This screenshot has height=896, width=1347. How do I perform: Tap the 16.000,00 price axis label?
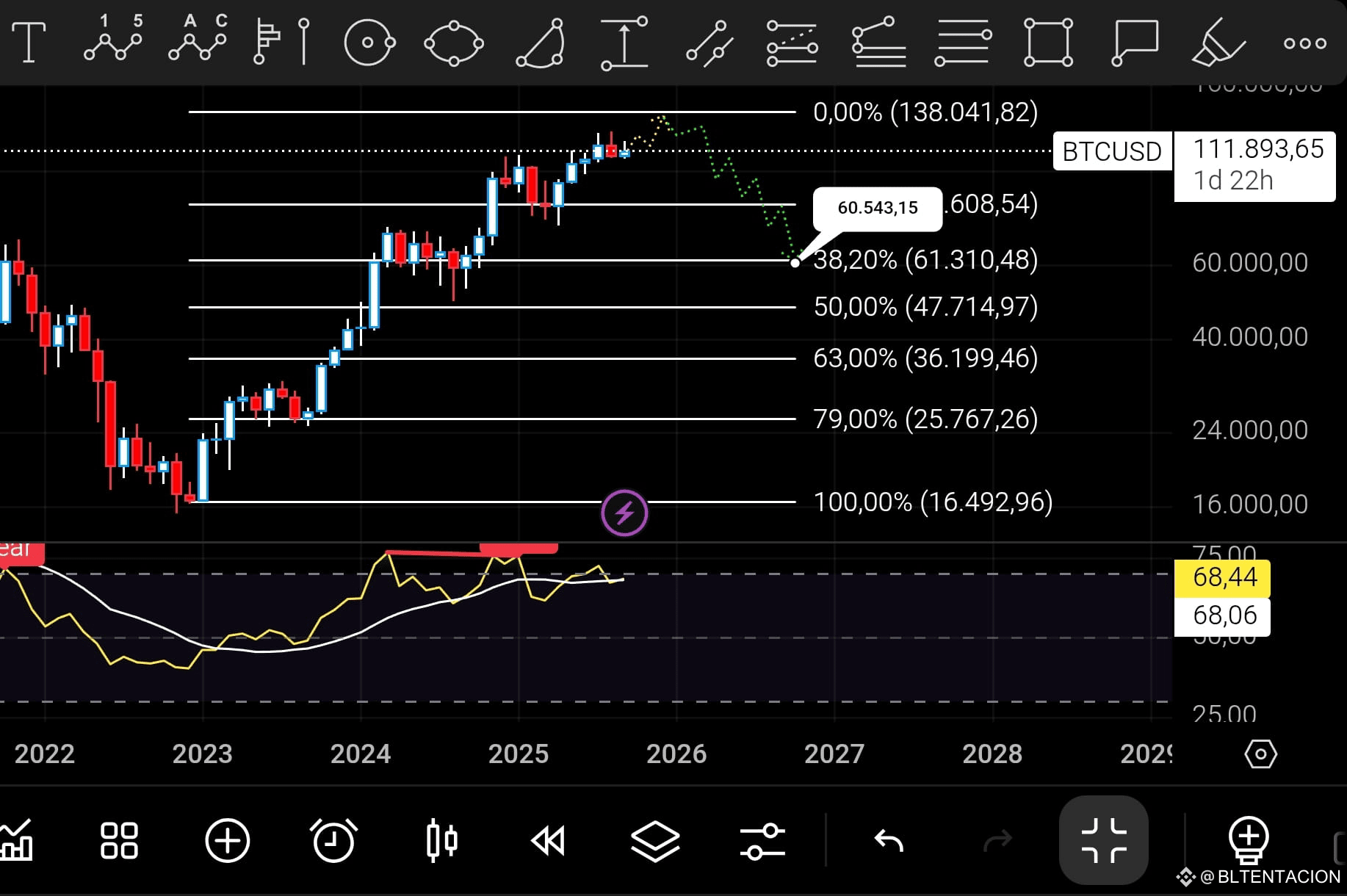tap(1250, 504)
